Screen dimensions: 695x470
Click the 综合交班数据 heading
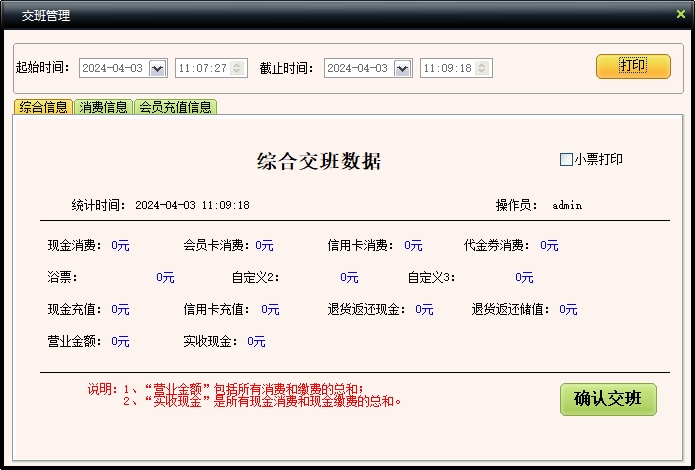click(x=319, y=162)
